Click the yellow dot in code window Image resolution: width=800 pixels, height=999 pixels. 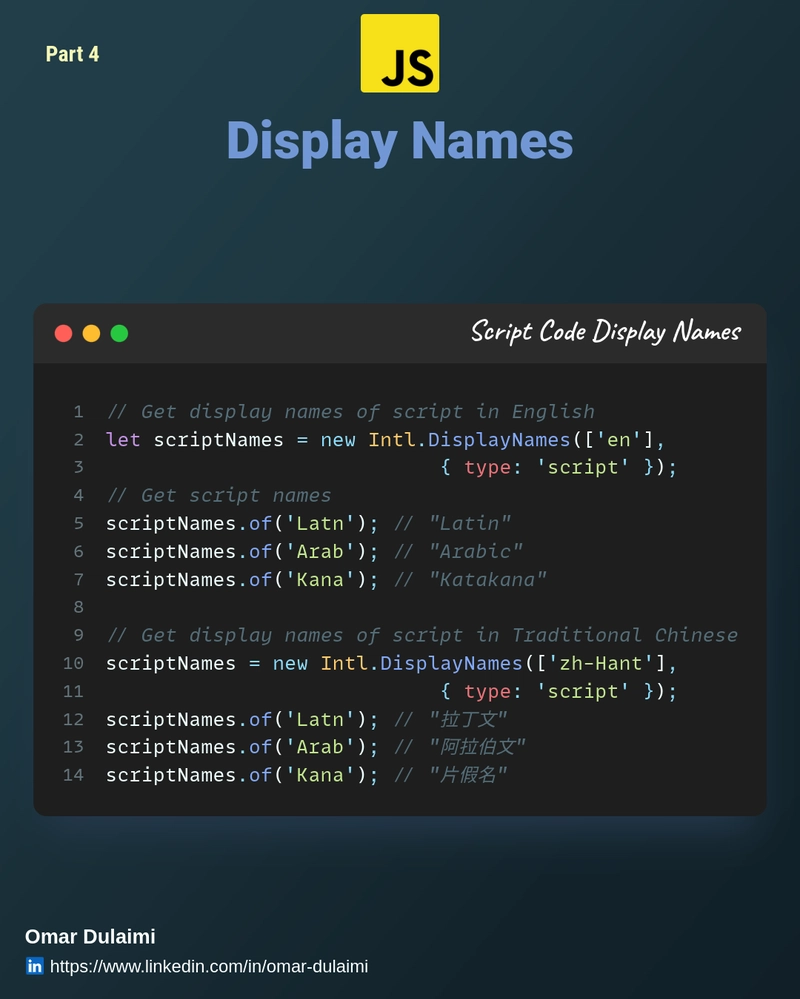point(91,333)
